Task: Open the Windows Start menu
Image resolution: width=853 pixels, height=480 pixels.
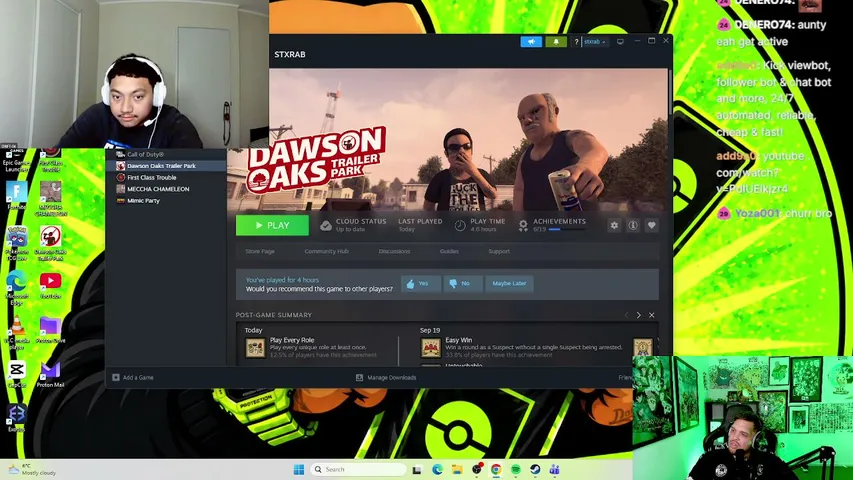Action: point(299,469)
